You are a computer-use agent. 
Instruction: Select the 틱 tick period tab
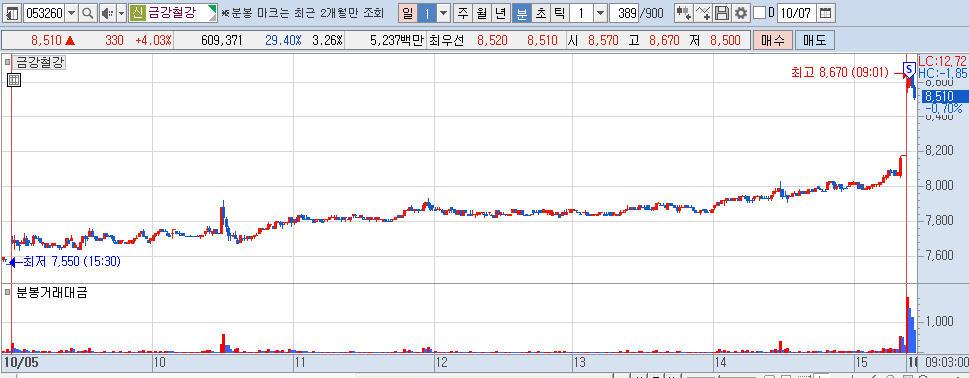point(559,12)
